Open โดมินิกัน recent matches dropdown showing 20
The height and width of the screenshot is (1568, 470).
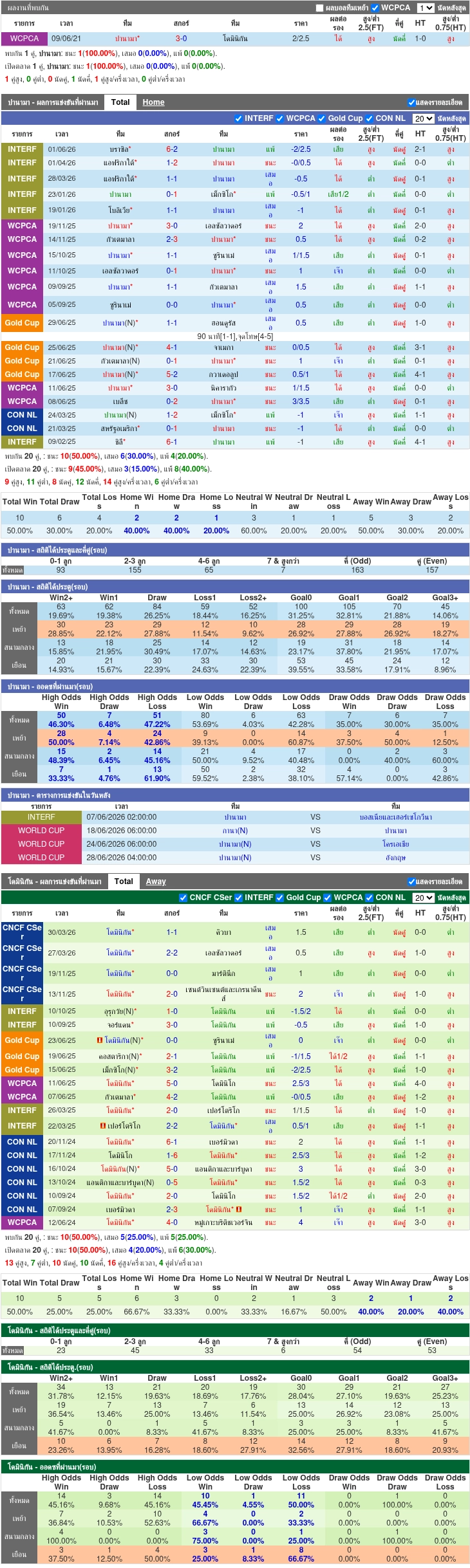[x=424, y=898]
